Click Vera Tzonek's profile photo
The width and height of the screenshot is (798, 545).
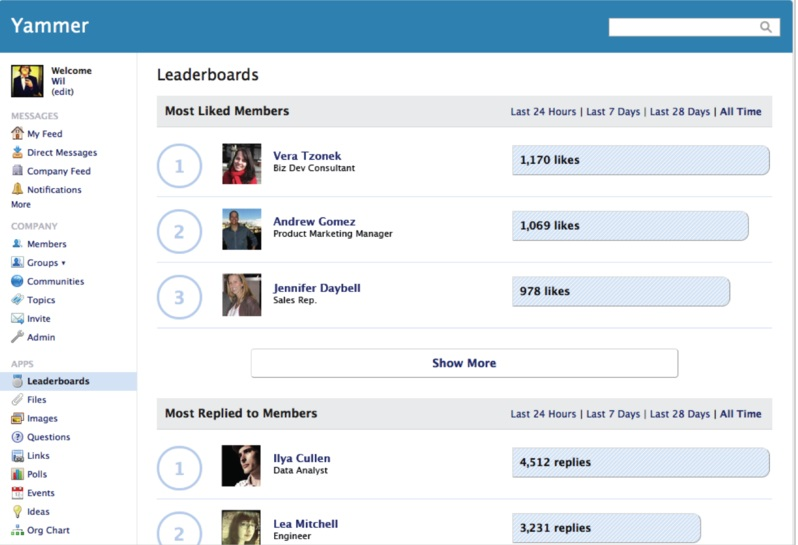pos(242,164)
